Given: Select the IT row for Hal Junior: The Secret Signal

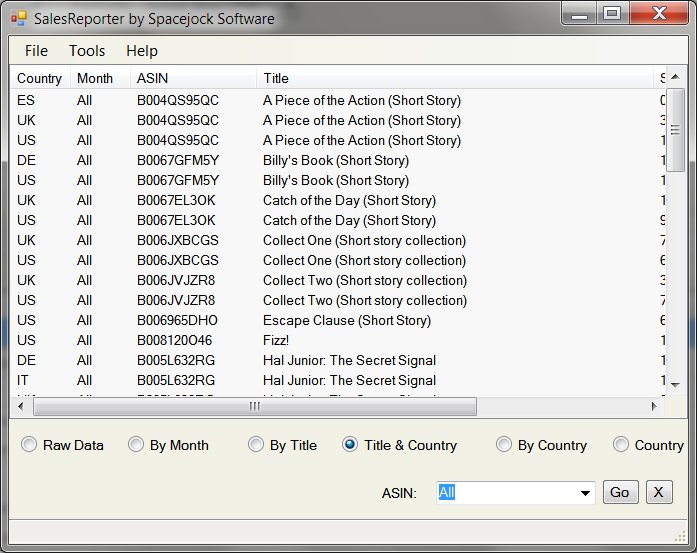Looking at the screenshot, I should tap(338, 380).
